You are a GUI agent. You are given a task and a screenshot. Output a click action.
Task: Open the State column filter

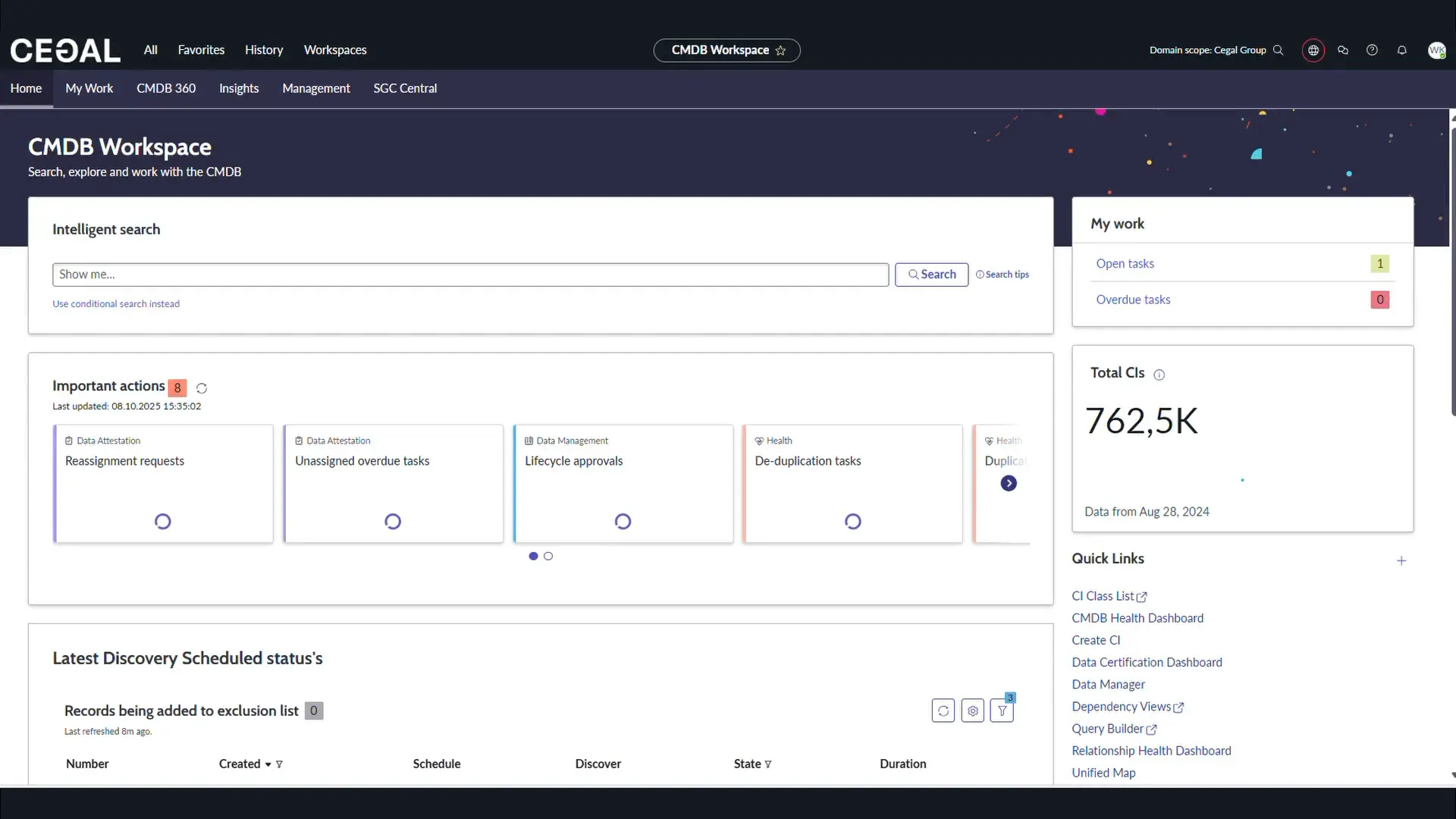point(768,764)
